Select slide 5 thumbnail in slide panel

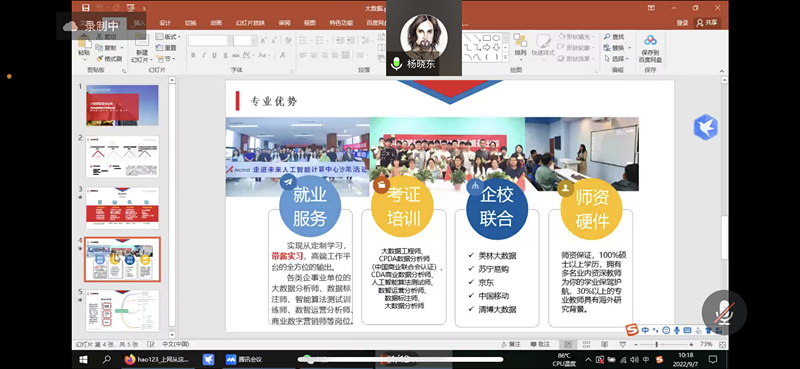point(122,310)
